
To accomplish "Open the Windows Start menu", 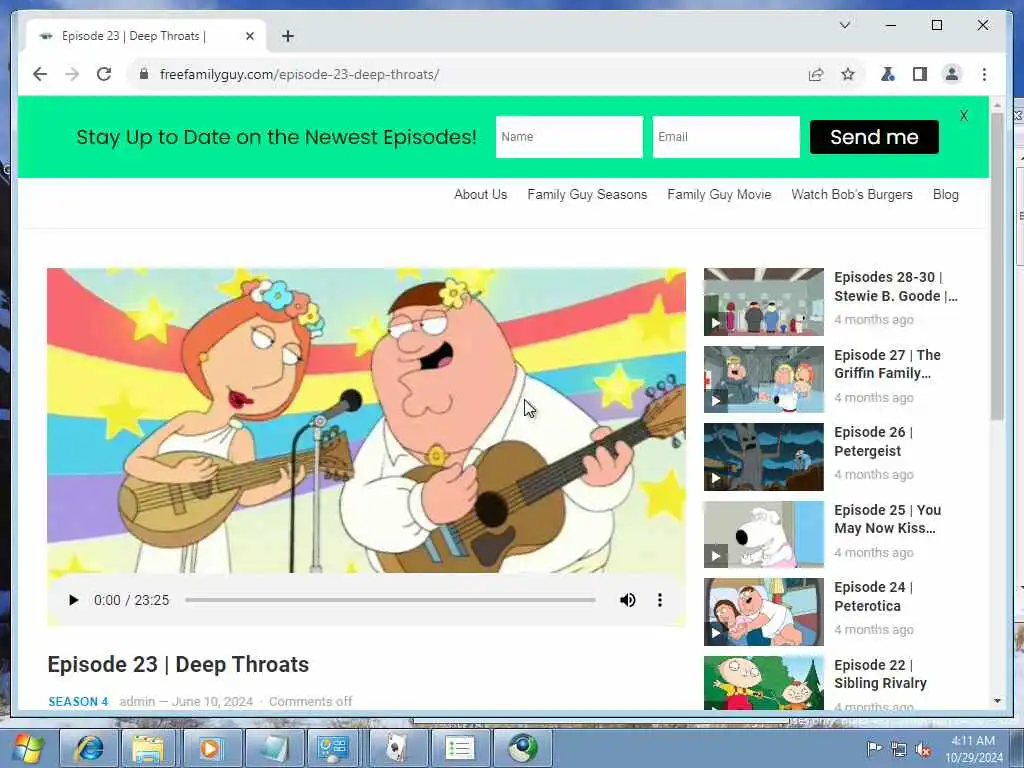I will coord(27,748).
